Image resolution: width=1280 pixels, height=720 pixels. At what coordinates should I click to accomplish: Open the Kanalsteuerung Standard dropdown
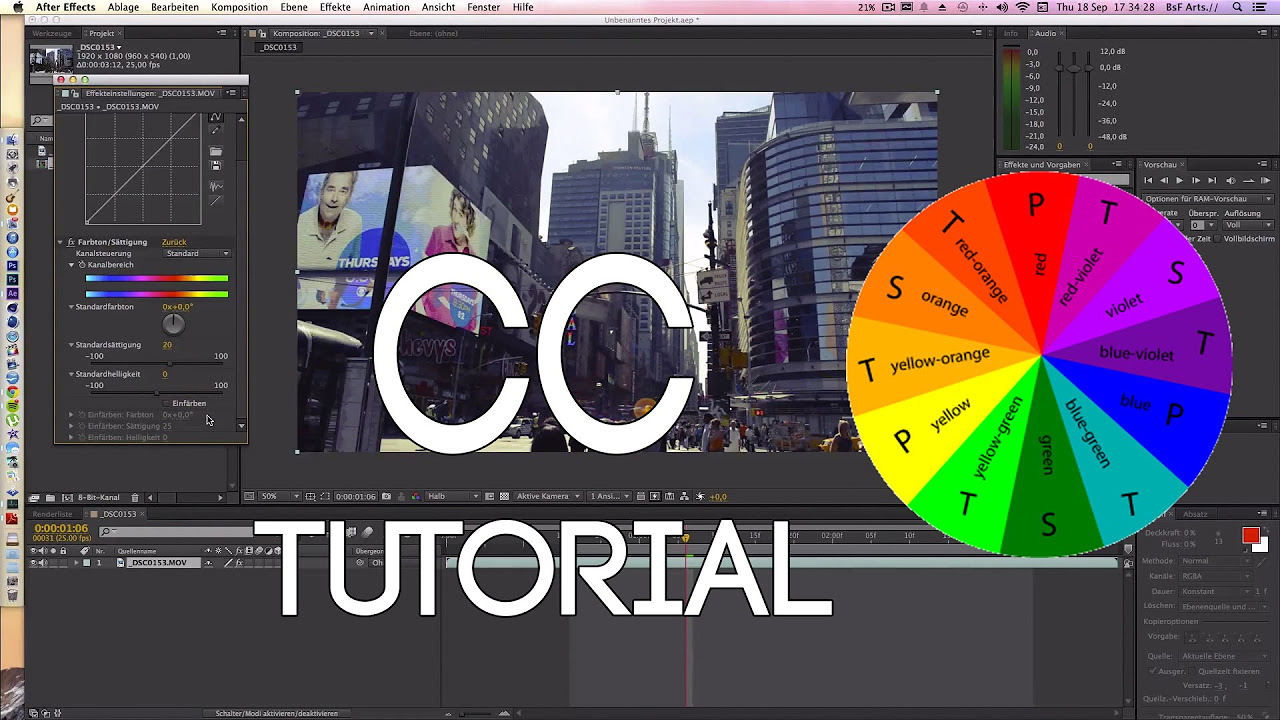tap(198, 253)
